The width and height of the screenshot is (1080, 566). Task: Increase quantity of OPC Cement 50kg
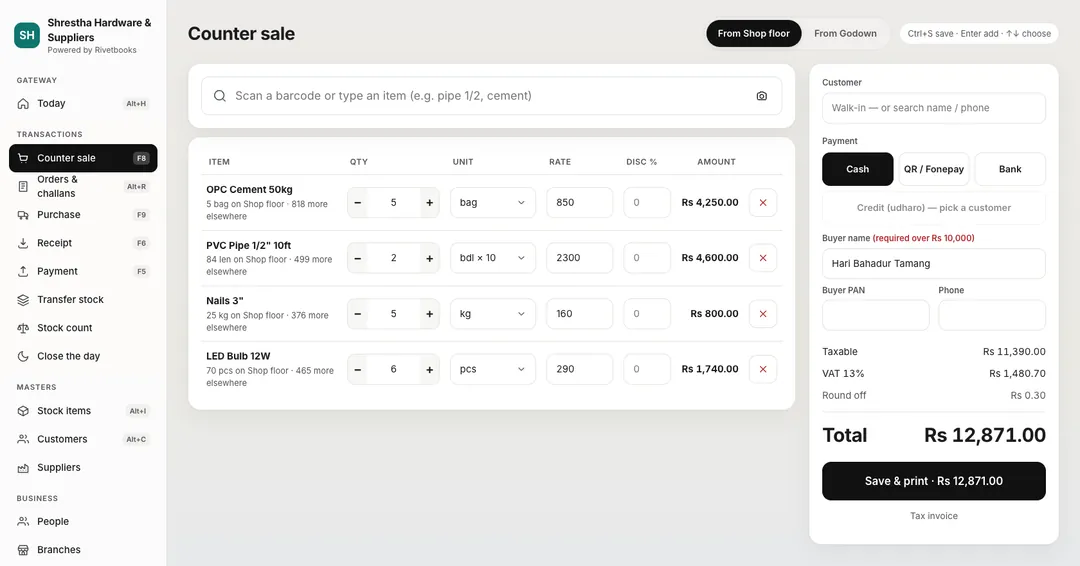[x=429, y=202]
